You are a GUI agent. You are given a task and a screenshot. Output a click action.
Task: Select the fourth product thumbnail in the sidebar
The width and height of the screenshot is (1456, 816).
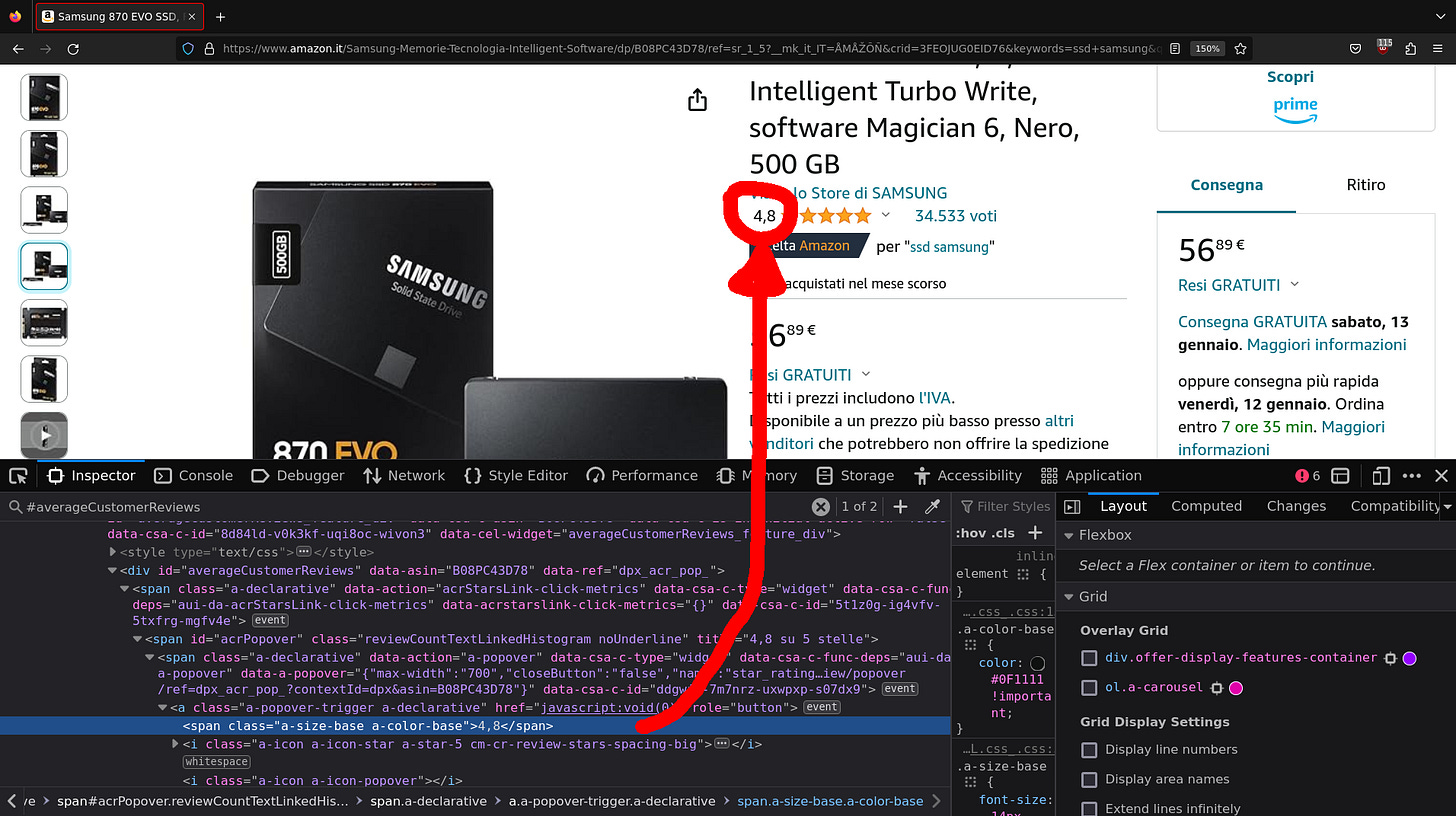tap(44, 266)
